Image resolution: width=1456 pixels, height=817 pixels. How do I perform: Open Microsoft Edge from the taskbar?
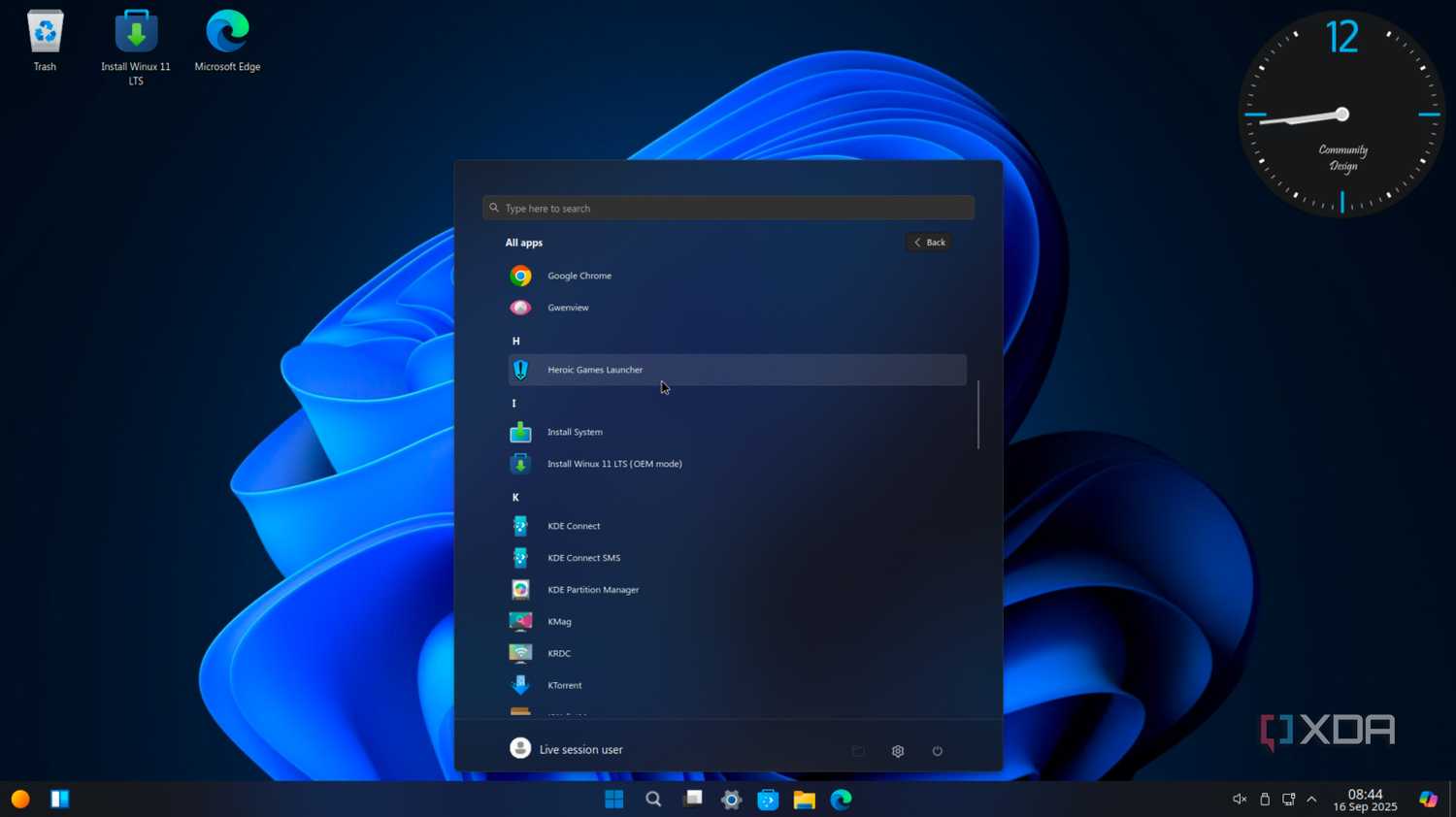click(x=841, y=800)
